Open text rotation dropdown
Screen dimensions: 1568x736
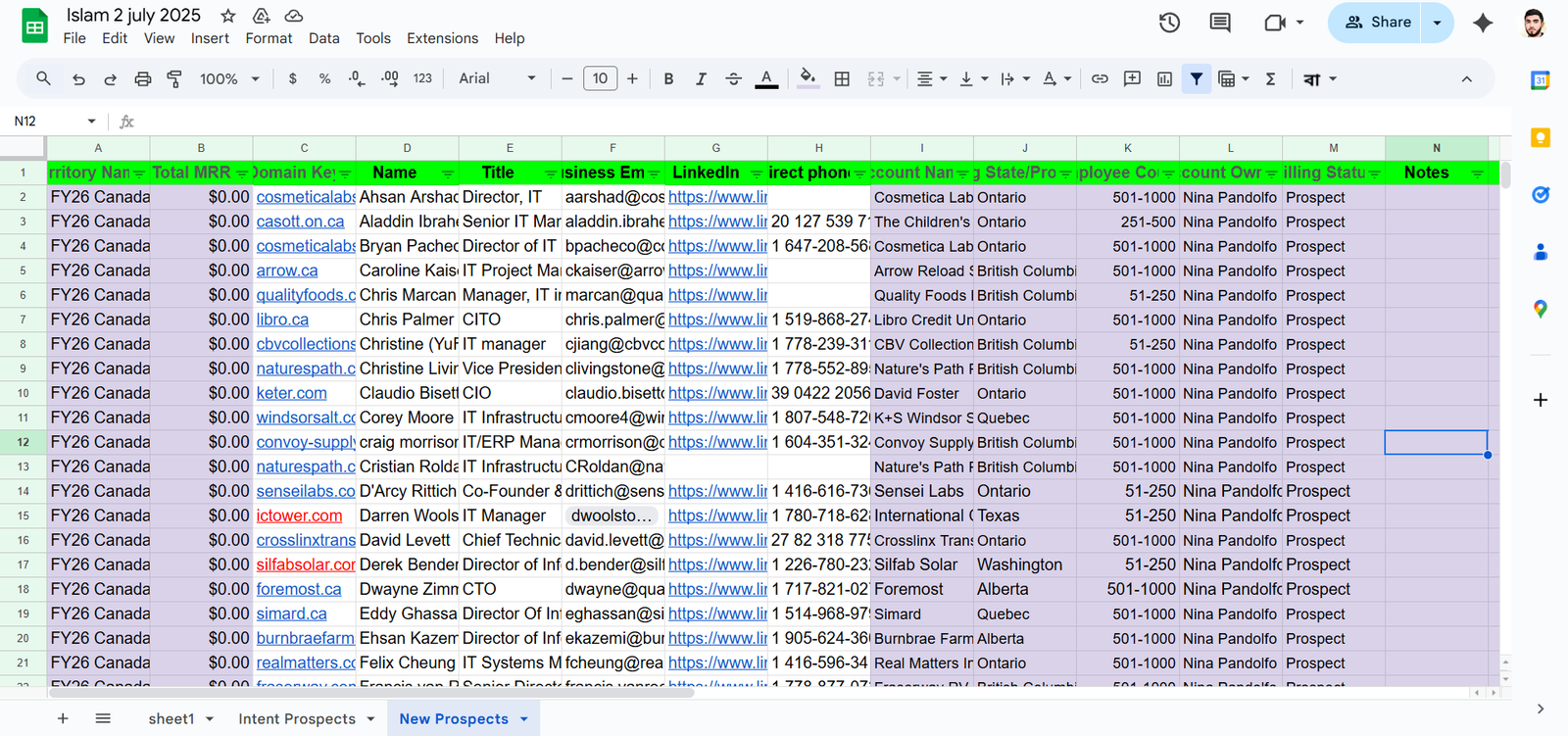click(1056, 79)
